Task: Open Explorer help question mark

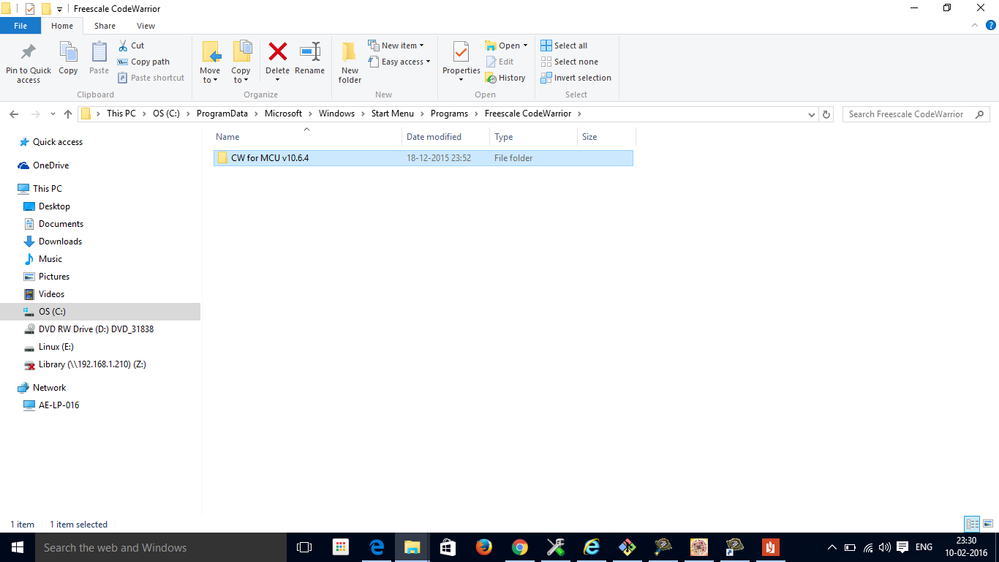Action: coord(991,25)
